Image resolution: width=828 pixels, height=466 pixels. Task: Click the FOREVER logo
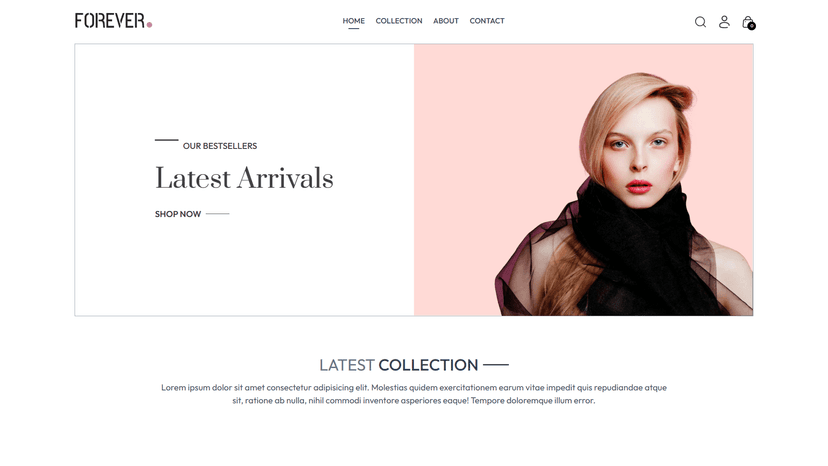coord(113,21)
